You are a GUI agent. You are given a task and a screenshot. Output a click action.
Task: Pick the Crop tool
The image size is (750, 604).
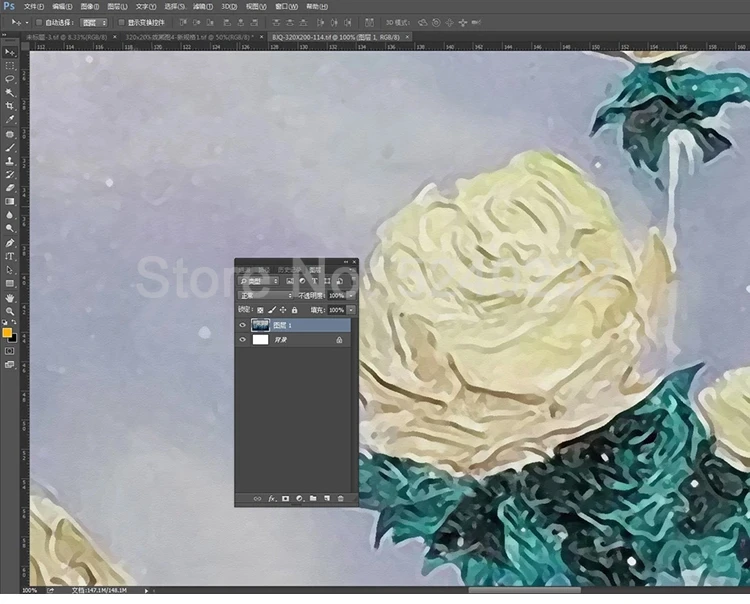10,105
